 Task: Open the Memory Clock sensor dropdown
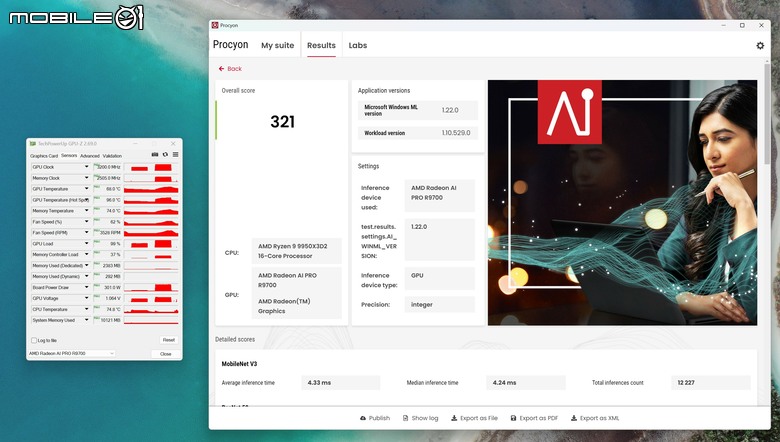pos(86,178)
